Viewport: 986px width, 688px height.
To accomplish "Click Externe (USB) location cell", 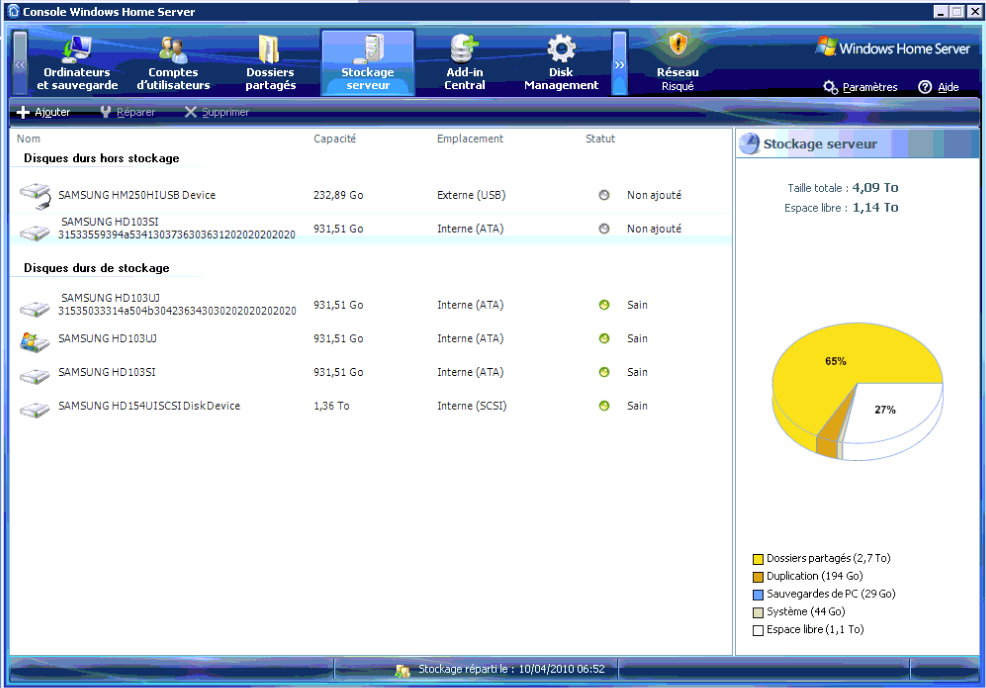I will (471, 195).
